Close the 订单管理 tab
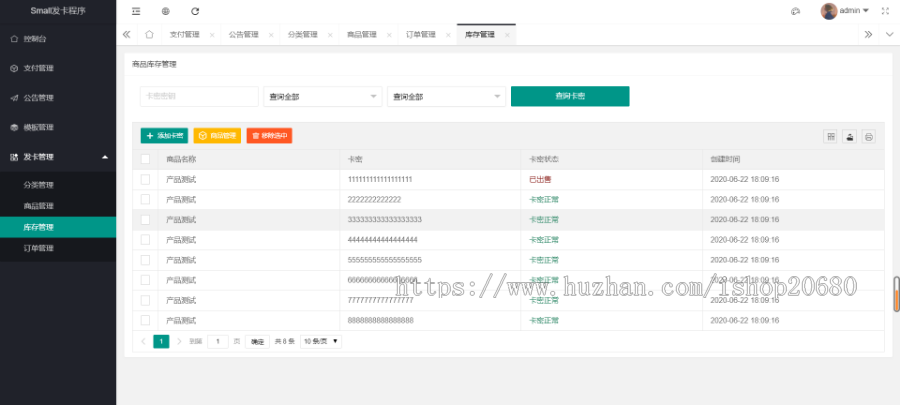900x405 pixels. point(448,35)
